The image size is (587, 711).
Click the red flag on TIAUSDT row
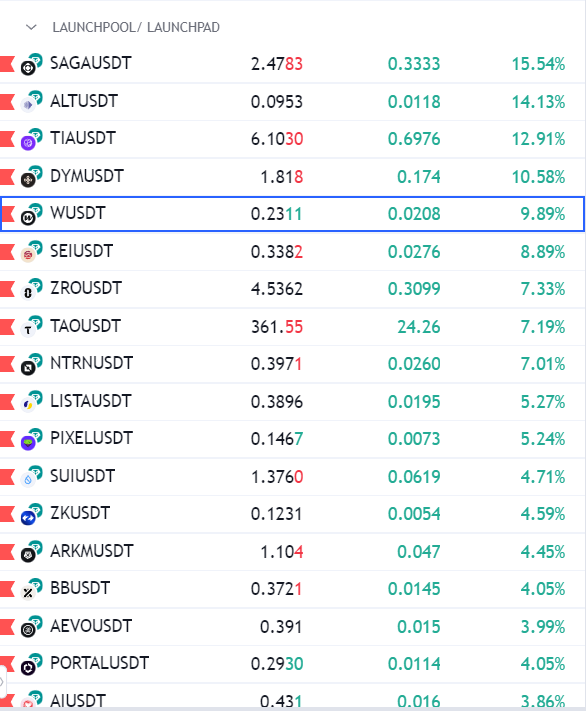click(x=7, y=139)
